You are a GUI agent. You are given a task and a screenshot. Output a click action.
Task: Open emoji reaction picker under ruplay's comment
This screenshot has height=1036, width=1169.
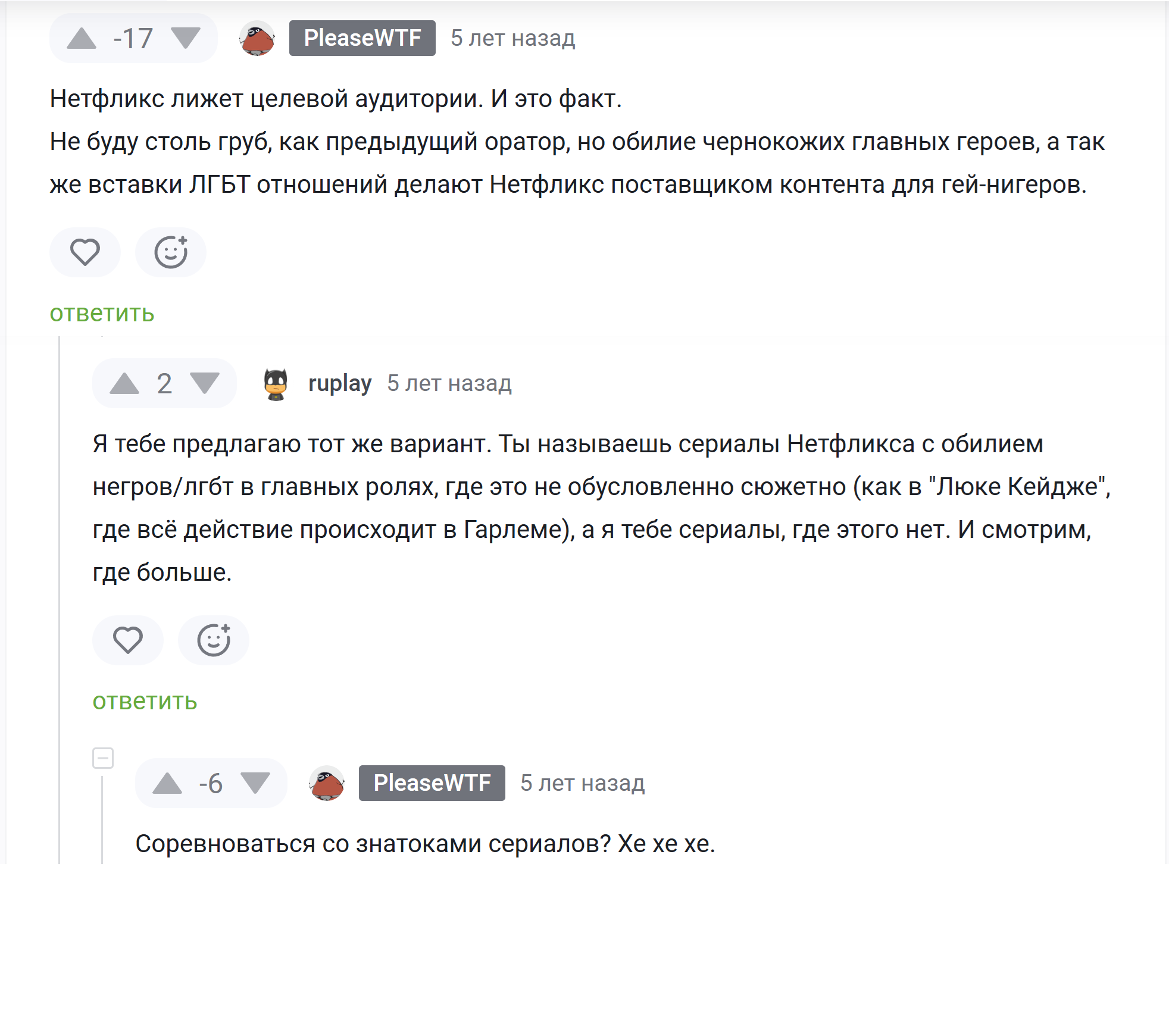(x=214, y=640)
